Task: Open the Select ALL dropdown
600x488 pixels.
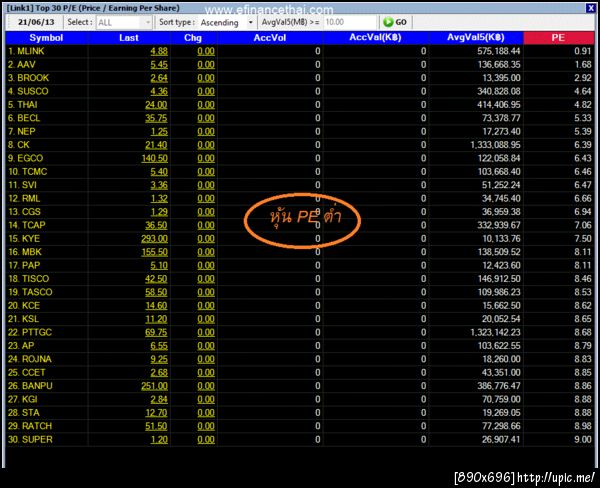Action: pos(124,23)
